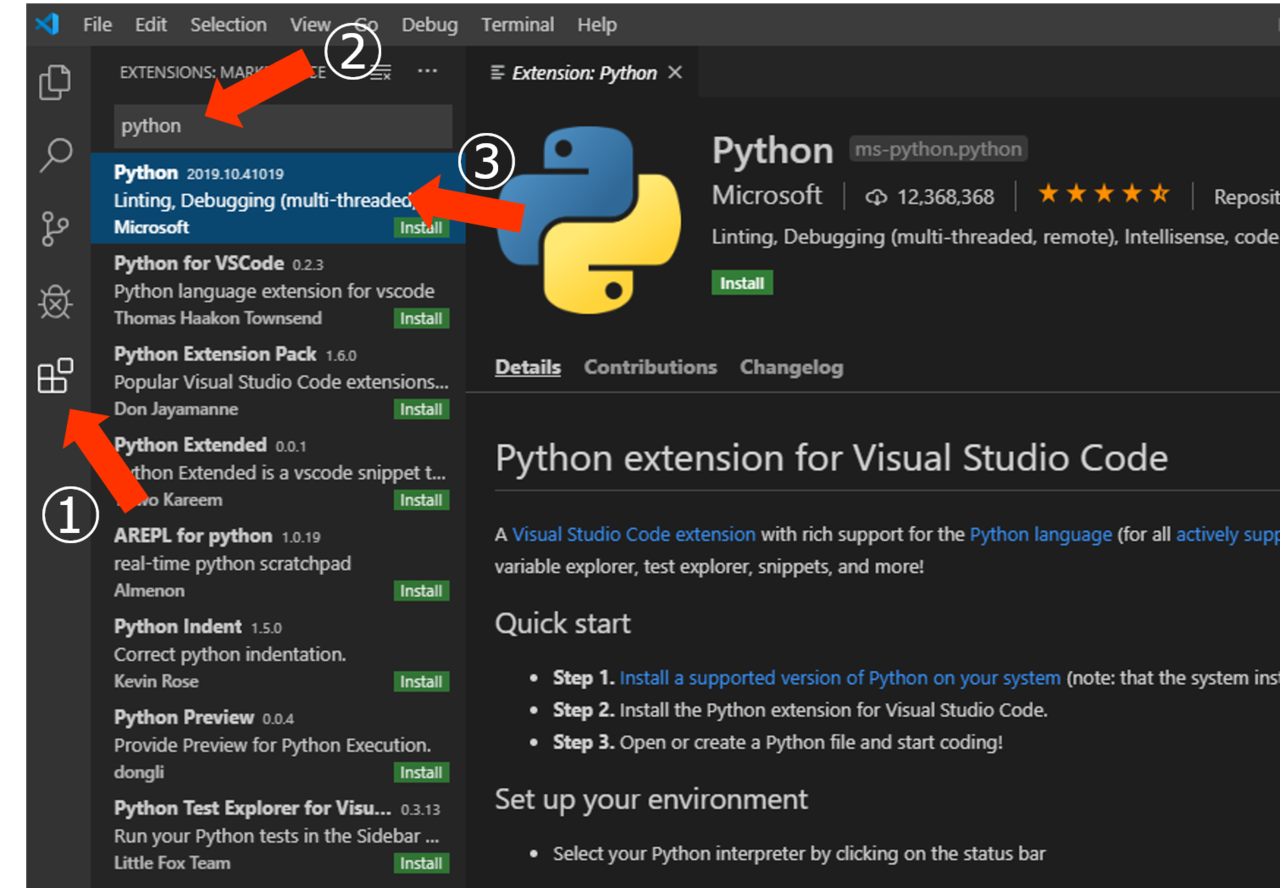Image resolution: width=1280 pixels, height=888 pixels.
Task: Click the Quick start heading
Action: click(x=563, y=624)
